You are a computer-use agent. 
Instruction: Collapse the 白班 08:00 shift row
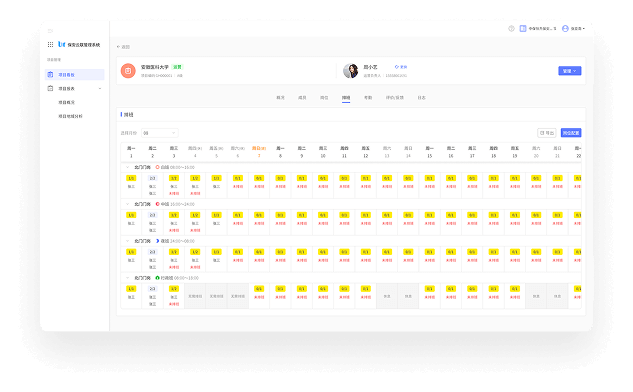[128, 167]
